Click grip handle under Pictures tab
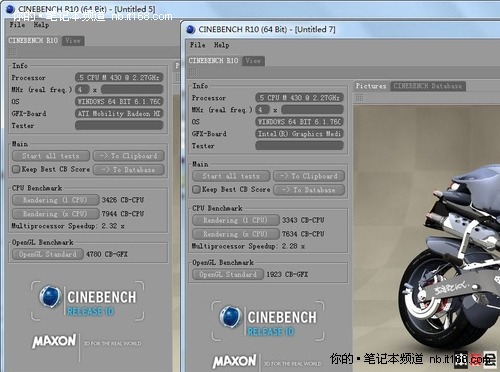Viewport: 500px width, 372px height. point(359,97)
